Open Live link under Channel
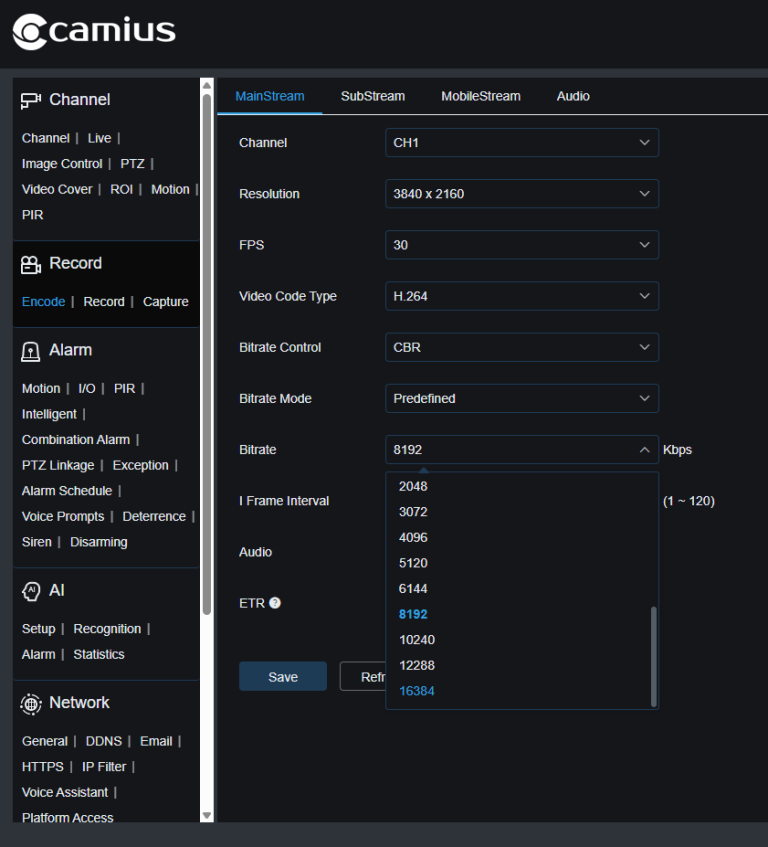Screen dimensions: 768x847 [x=99, y=138]
